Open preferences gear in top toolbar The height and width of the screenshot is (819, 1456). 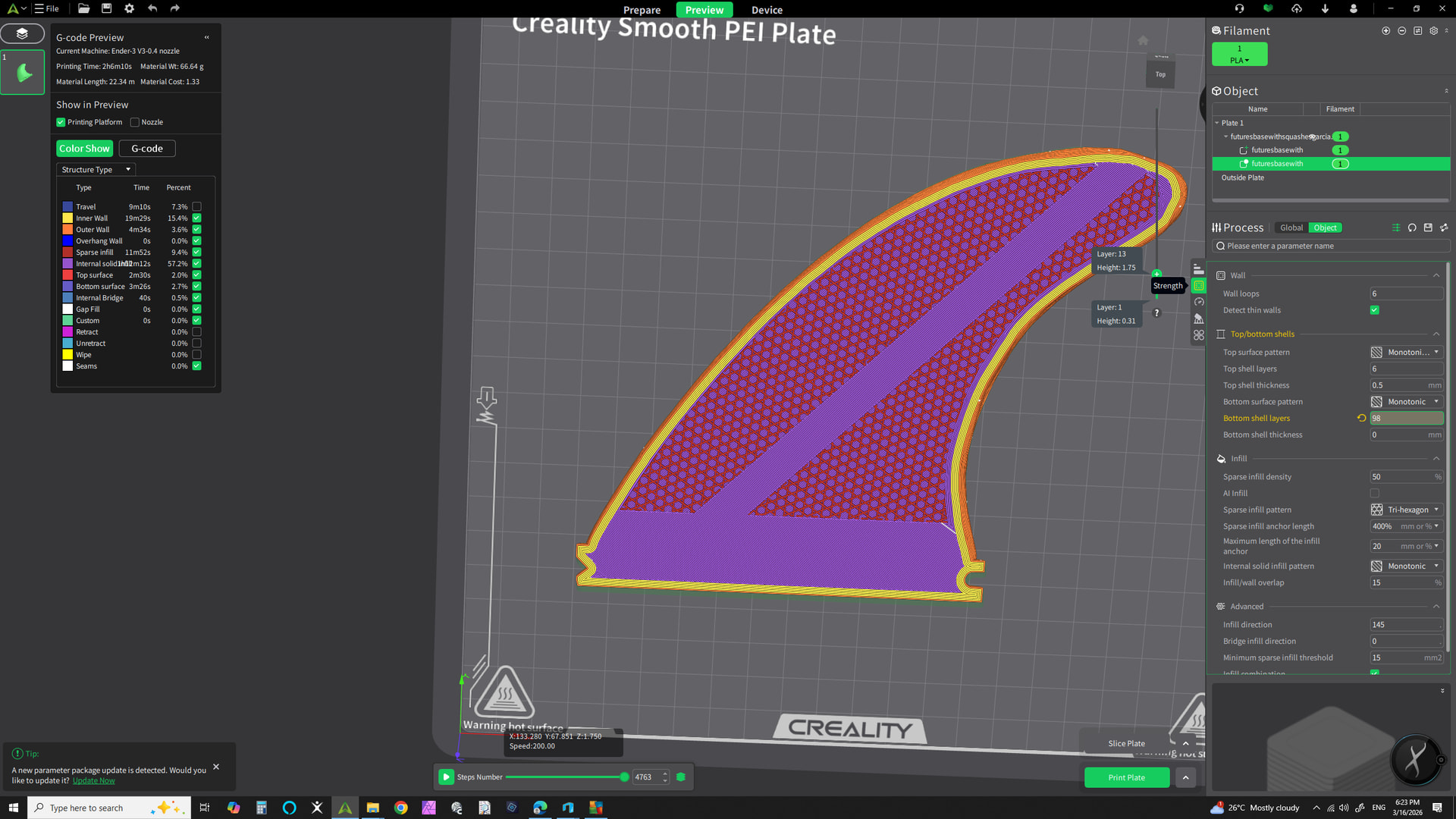[129, 8]
